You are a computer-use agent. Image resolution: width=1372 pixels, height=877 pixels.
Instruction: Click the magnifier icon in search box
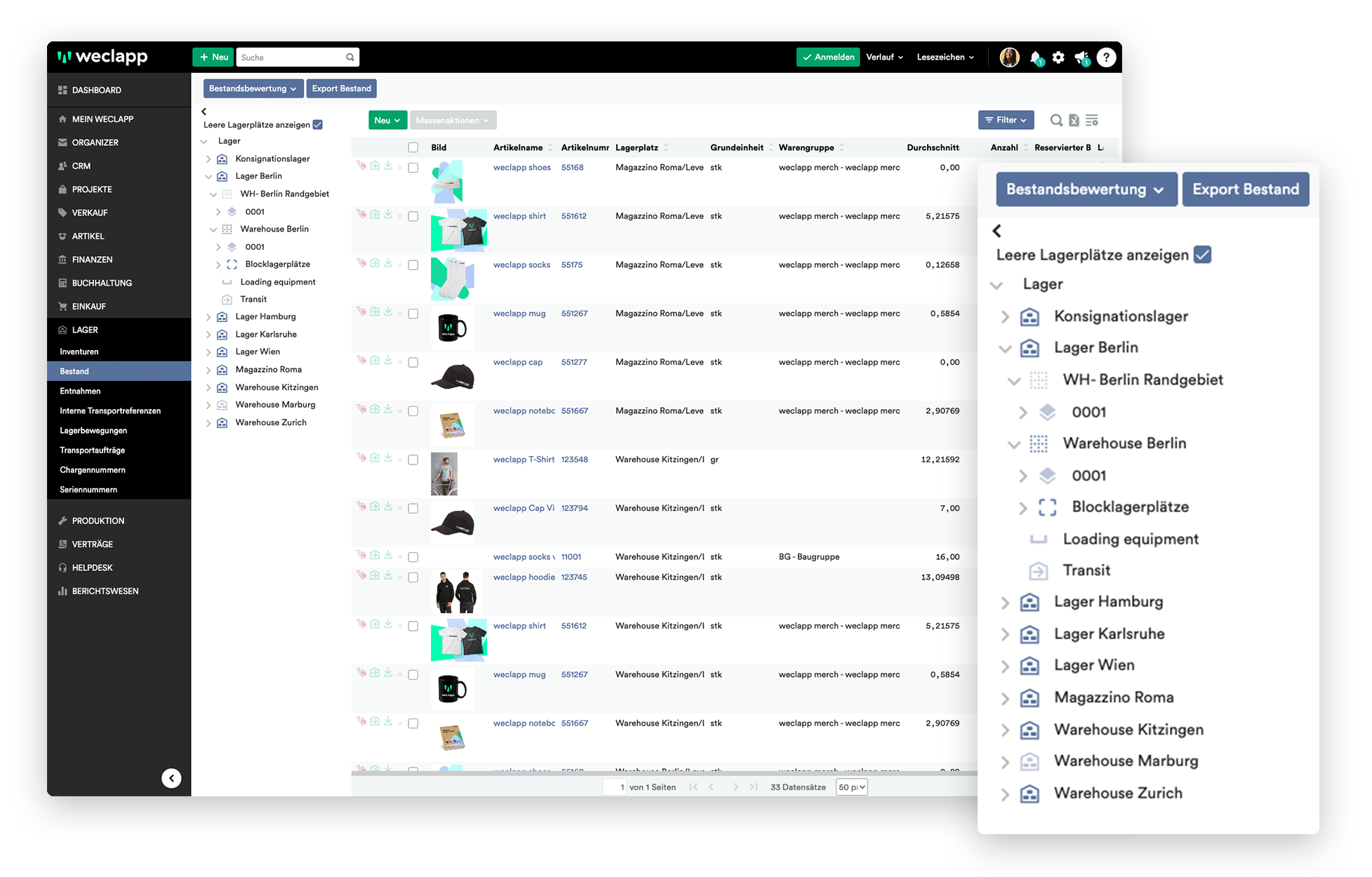click(x=349, y=58)
